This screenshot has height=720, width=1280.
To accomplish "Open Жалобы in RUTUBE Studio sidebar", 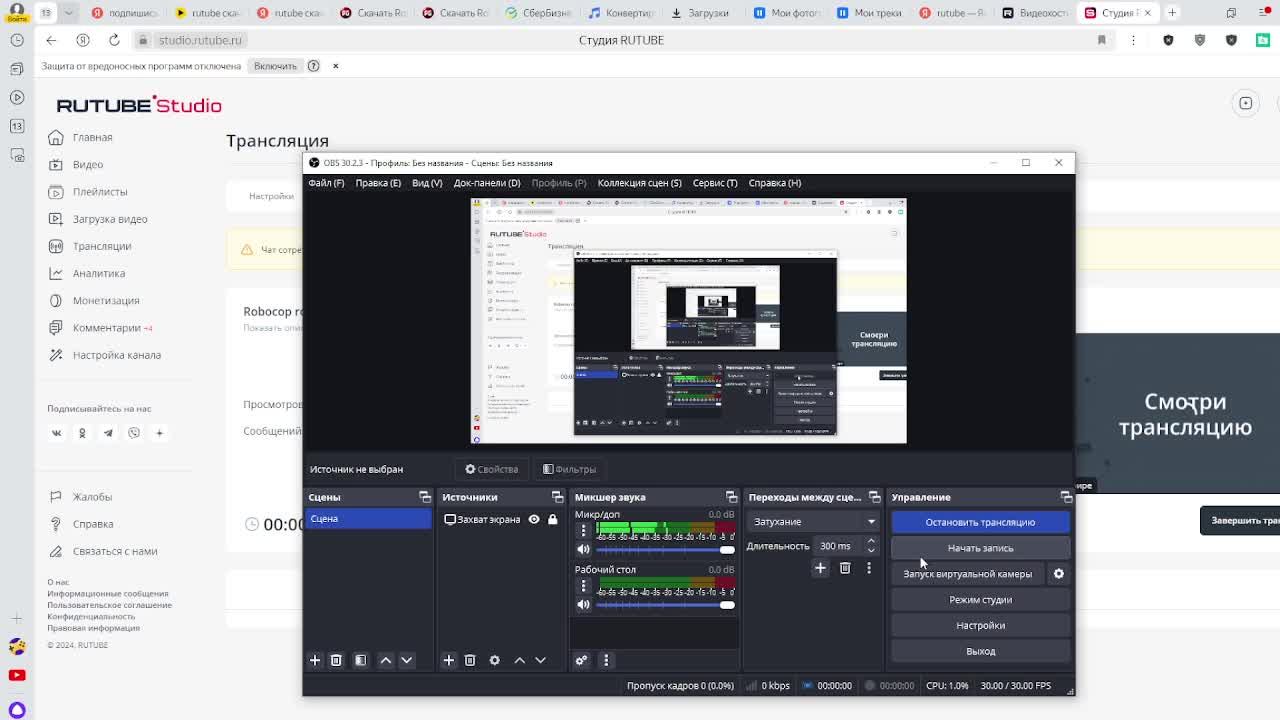I will tap(92, 497).
